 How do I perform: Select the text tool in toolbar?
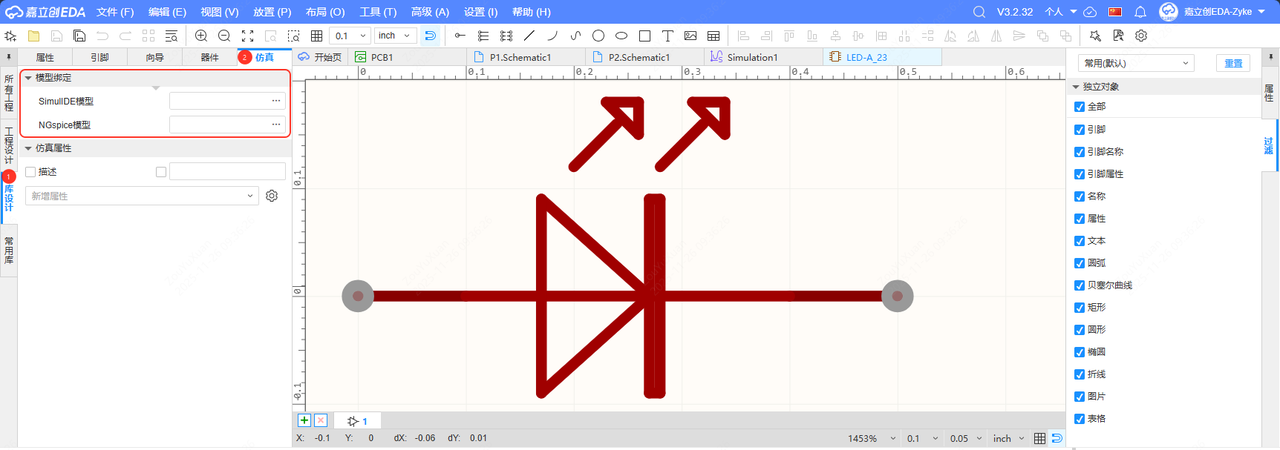pyautogui.click(x=668, y=36)
